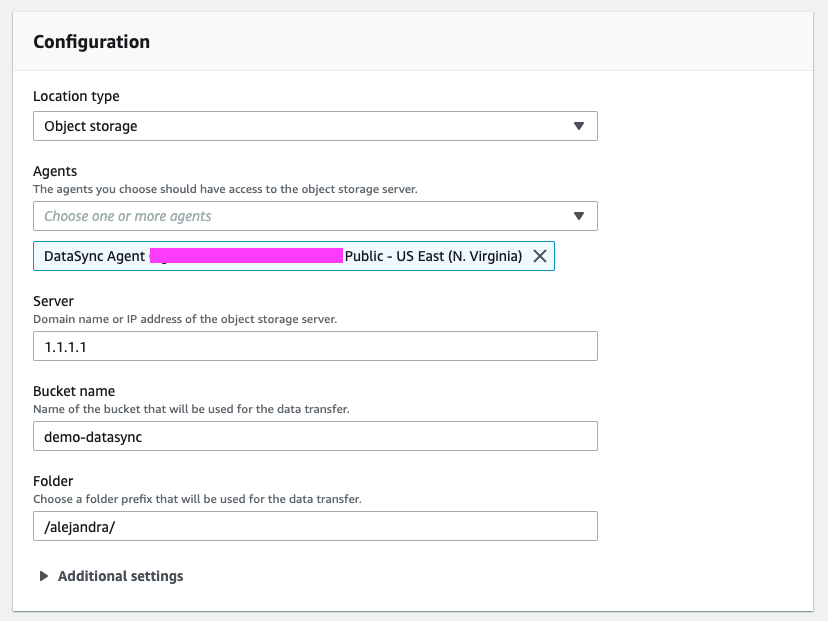Click the Agents field label
The image size is (828, 621).
coord(55,171)
